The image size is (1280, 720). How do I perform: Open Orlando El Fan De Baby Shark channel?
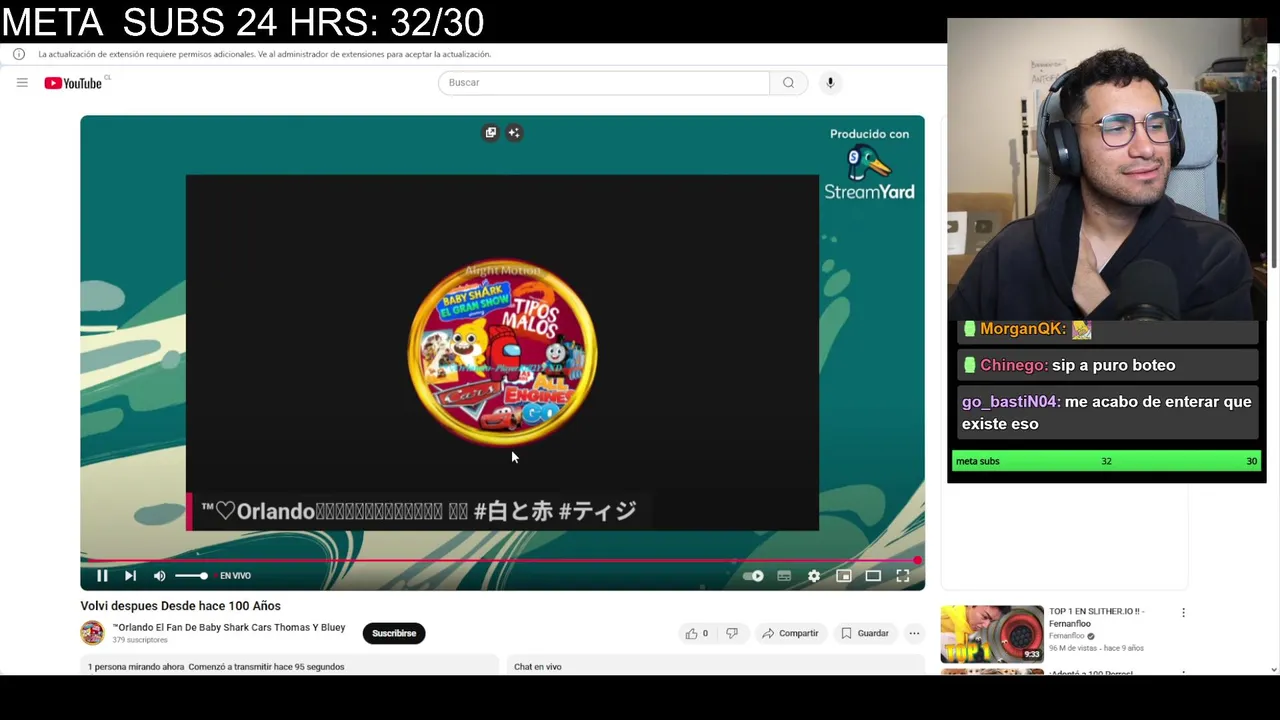(x=229, y=628)
